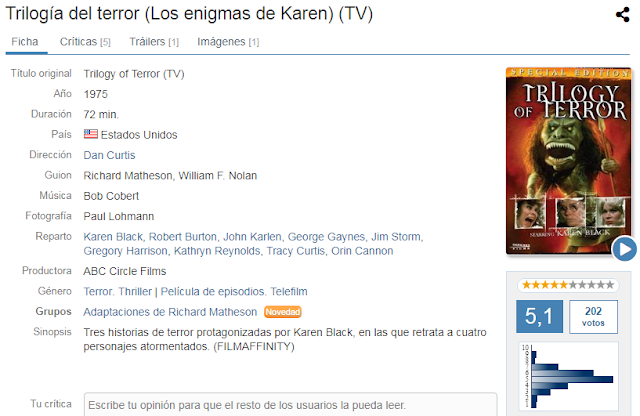Open director Dan Curtis's page
Screen dimensions: 640x416
pyautogui.click(x=109, y=155)
